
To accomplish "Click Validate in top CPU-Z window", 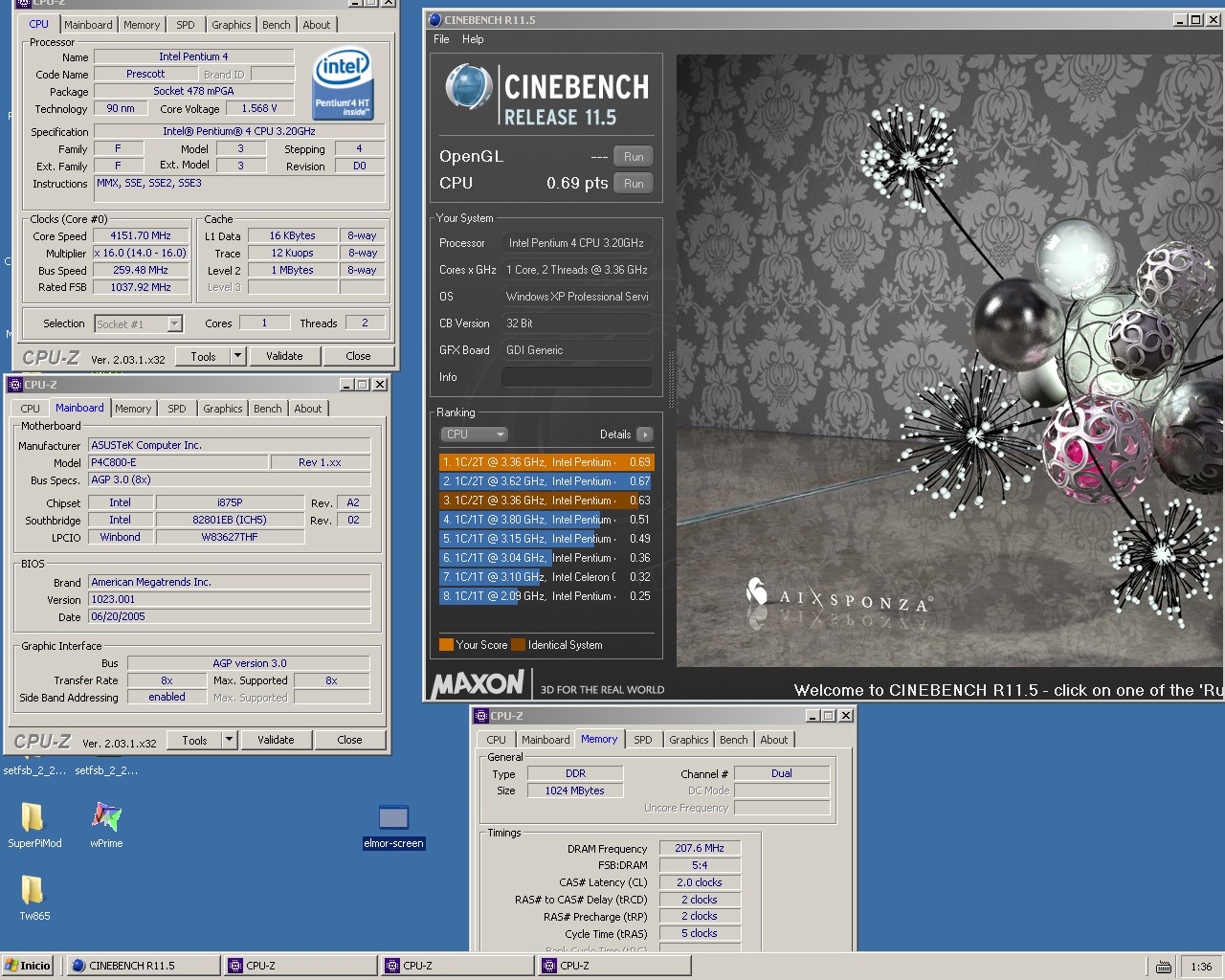I will click(284, 356).
